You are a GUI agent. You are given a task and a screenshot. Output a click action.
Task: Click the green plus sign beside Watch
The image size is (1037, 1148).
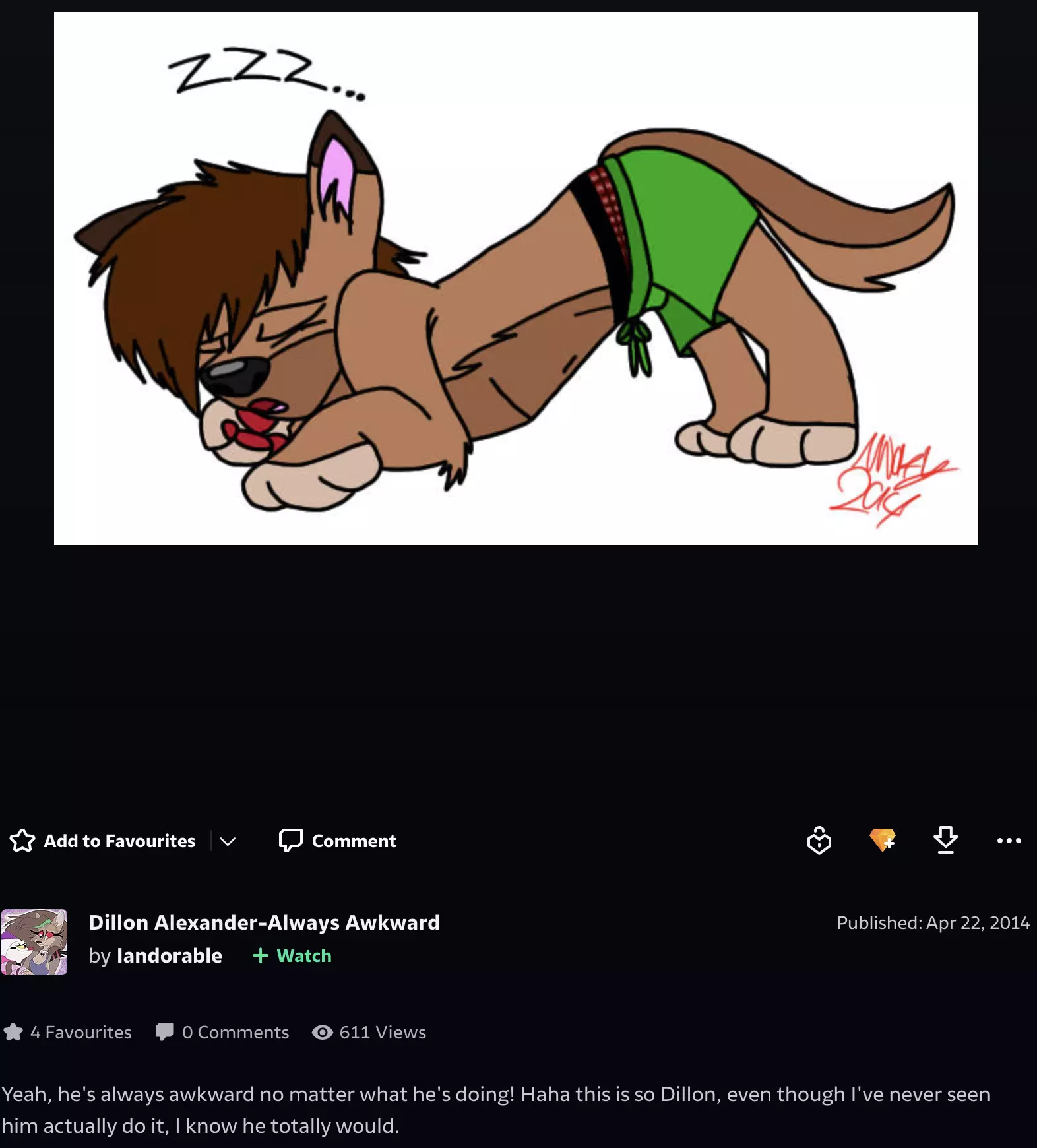[x=261, y=955]
